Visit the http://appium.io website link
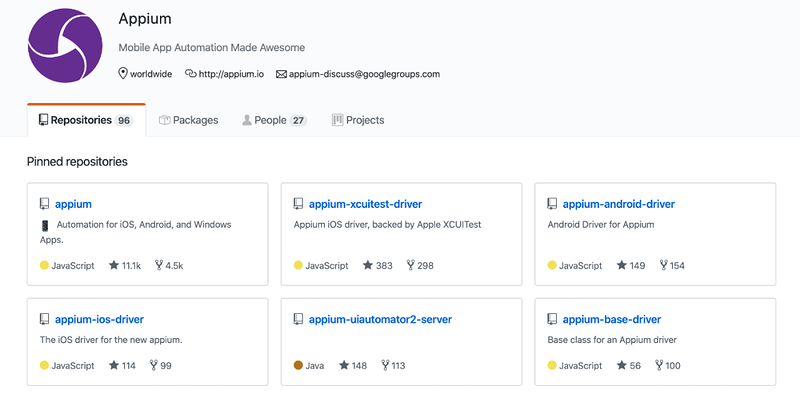Image resolution: width=800 pixels, height=402 pixels. 231,74
